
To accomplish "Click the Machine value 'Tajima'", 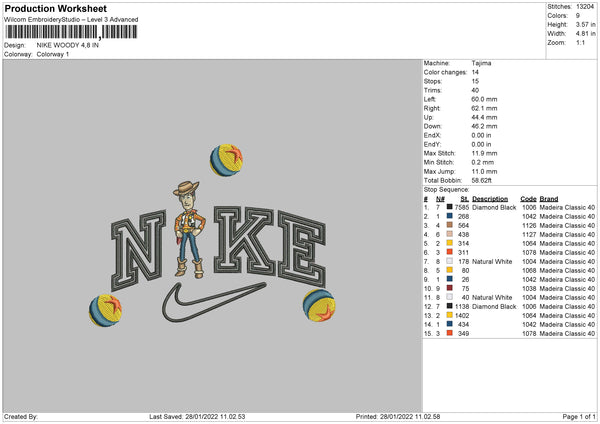I will point(481,63).
